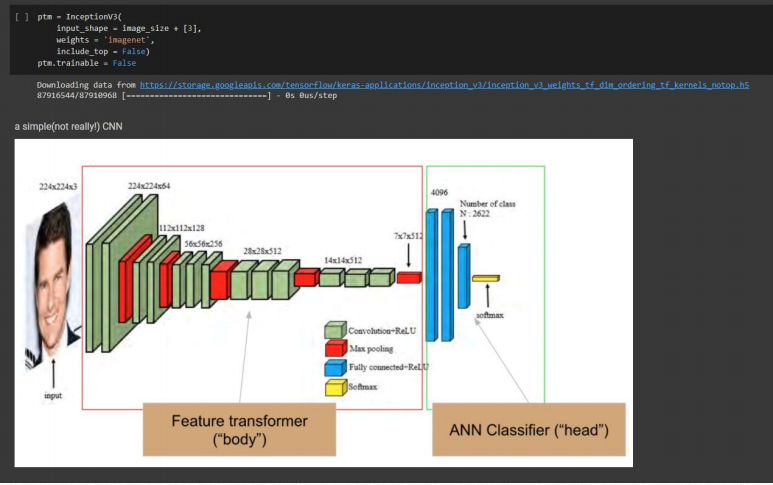The image size is (773, 485).
Task: Click the 'Number of class N : 2622' label
Action: coord(488,208)
